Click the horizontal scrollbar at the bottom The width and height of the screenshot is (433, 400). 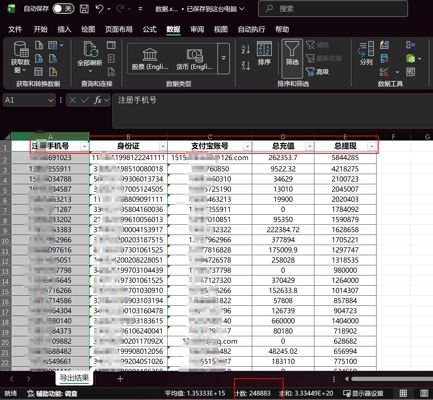392,379
